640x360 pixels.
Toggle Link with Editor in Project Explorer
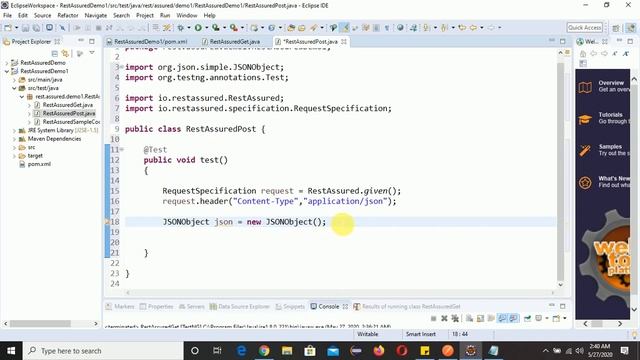65,53
